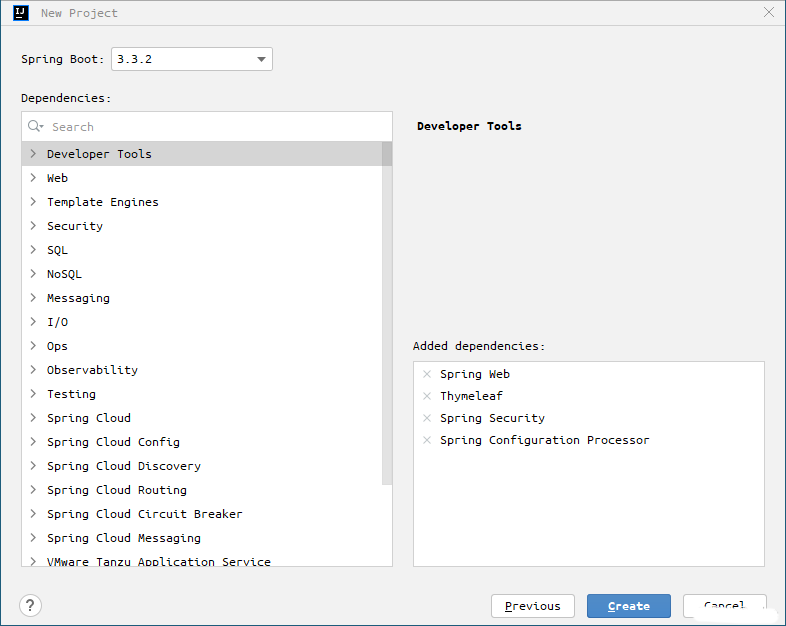Expand the Spring Cloud category chevron
Screen dimensions: 786x626
click(x=33, y=418)
